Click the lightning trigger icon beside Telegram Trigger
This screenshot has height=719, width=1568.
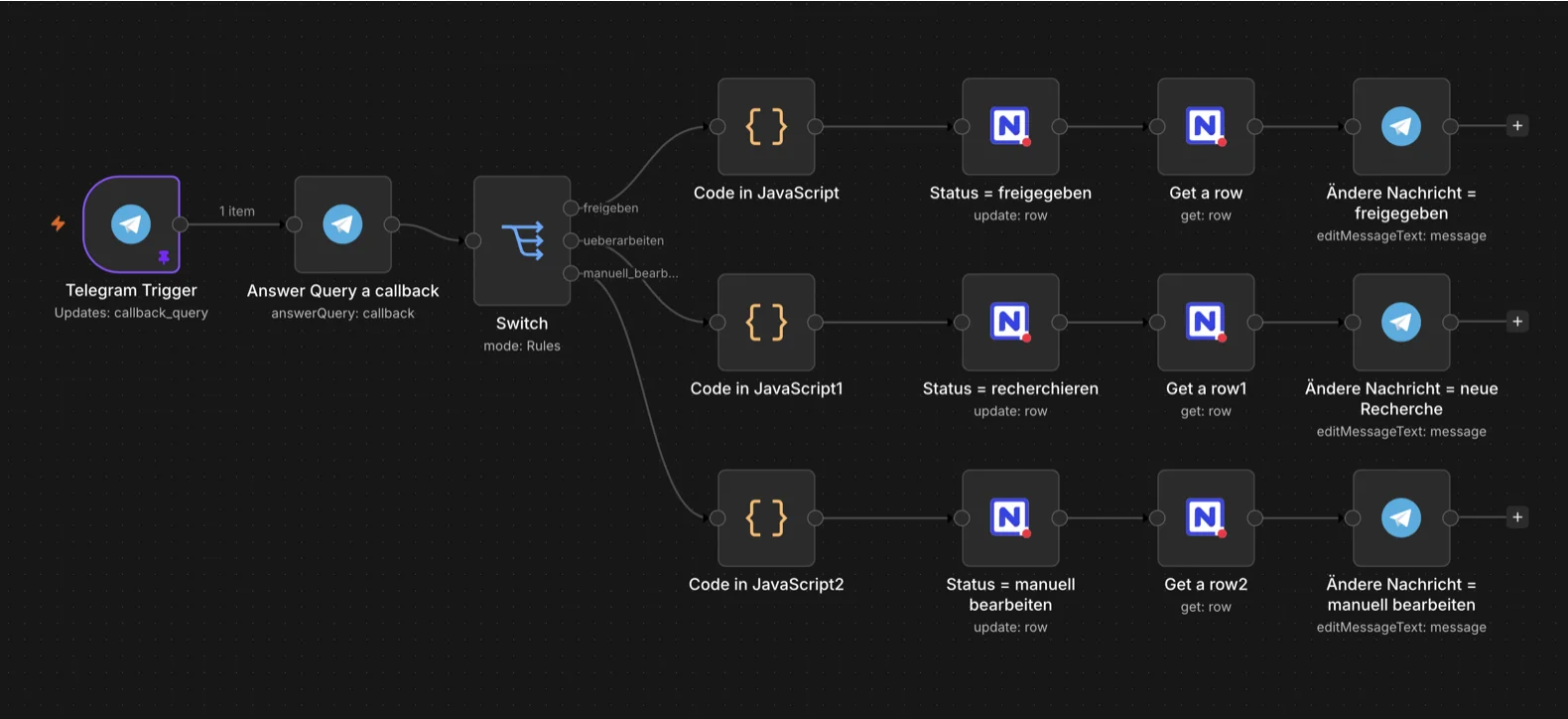point(59,223)
